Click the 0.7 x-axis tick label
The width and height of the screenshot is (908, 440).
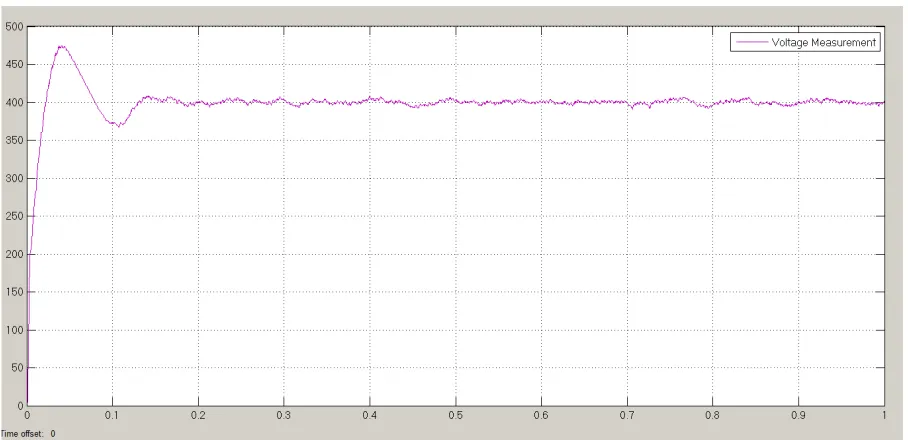click(x=627, y=415)
